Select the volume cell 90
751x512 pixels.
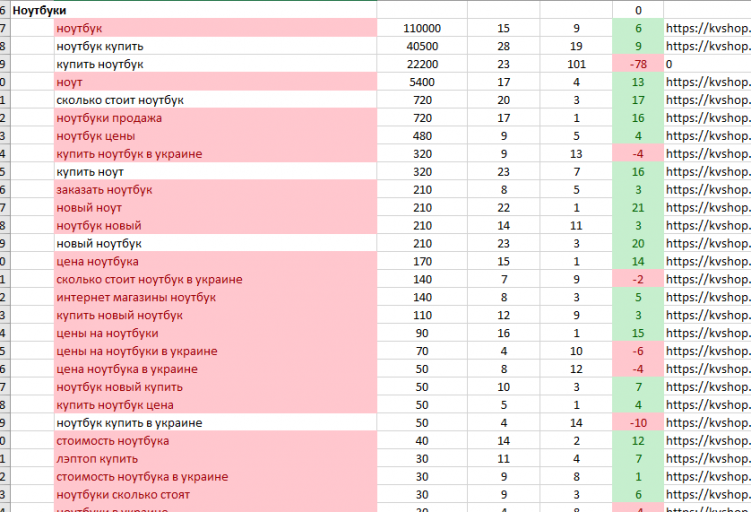pos(422,333)
